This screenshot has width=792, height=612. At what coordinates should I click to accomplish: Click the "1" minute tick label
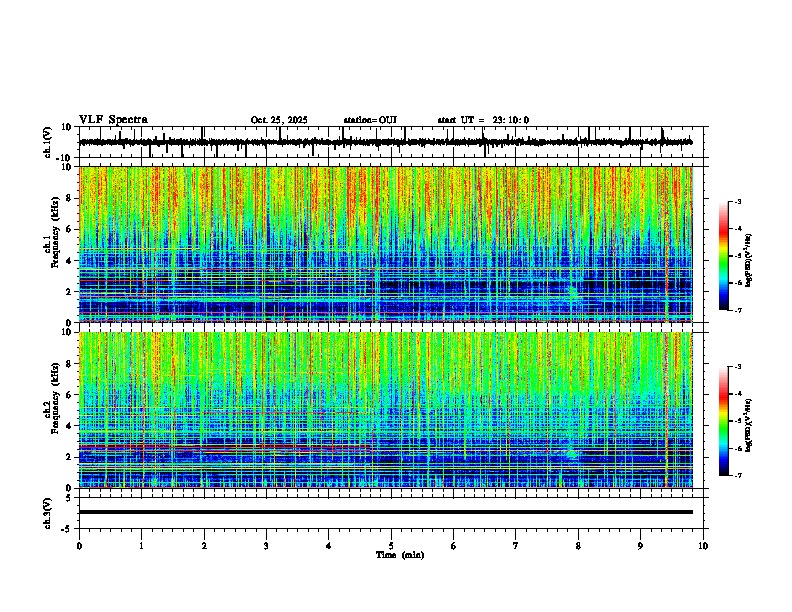(x=141, y=546)
